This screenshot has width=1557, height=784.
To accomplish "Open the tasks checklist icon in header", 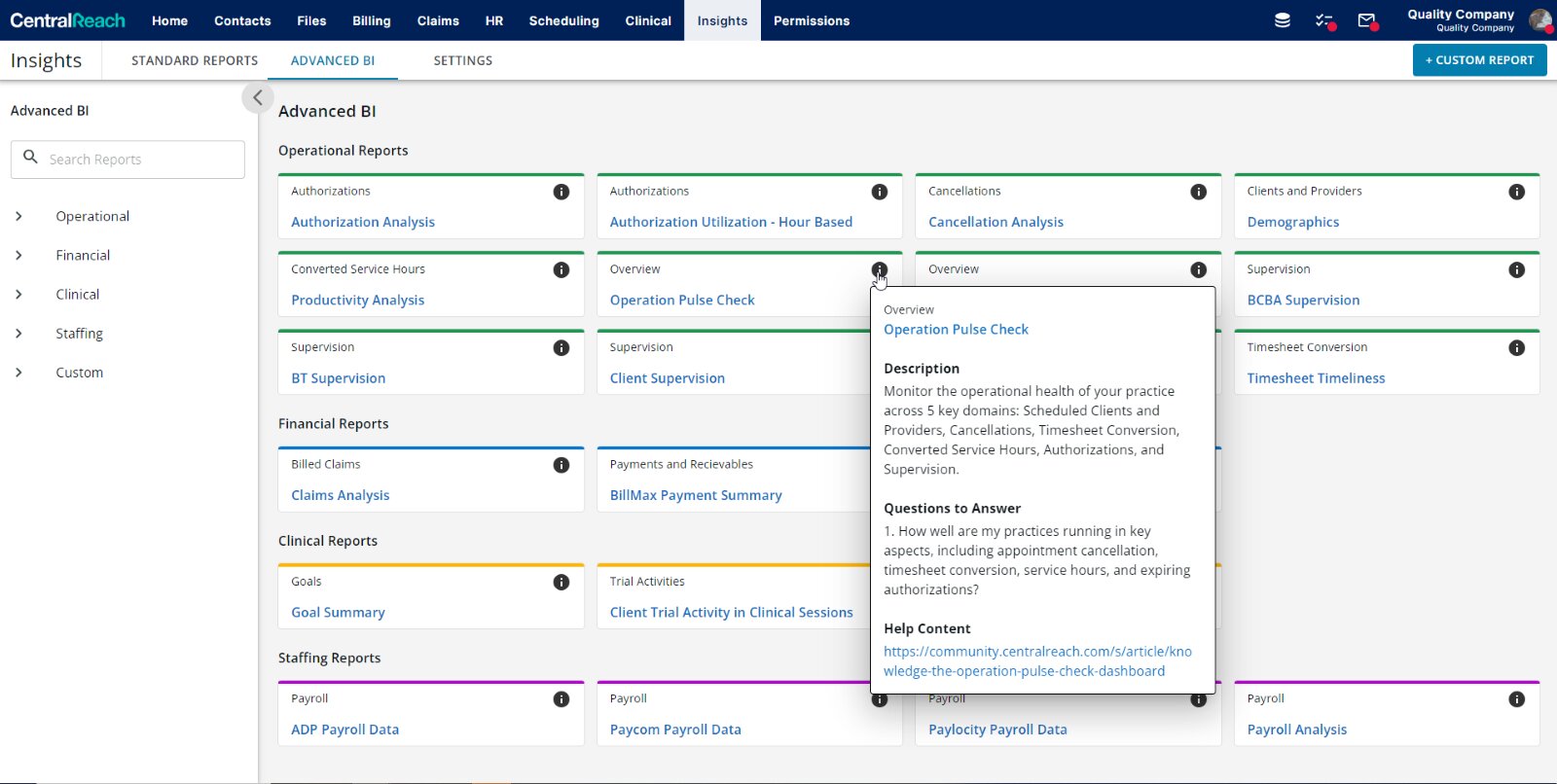I will click(1323, 20).
